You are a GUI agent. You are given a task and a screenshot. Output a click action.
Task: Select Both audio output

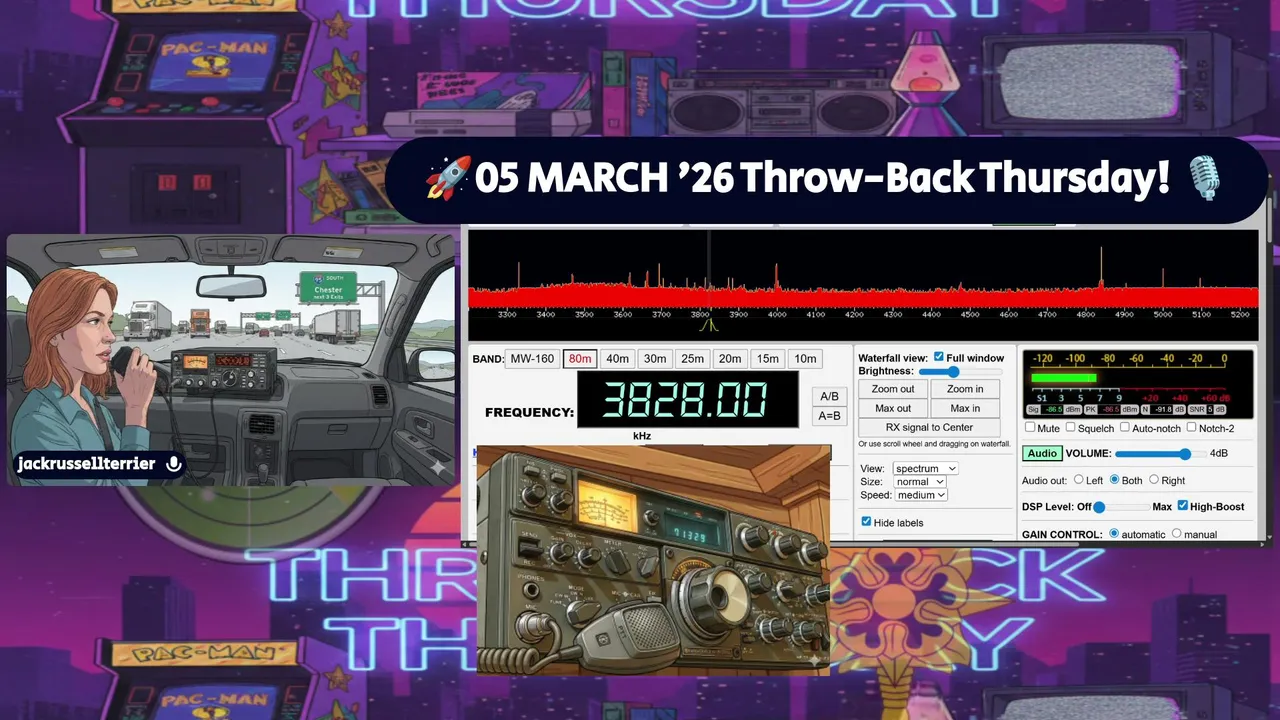pos(1114,480)
